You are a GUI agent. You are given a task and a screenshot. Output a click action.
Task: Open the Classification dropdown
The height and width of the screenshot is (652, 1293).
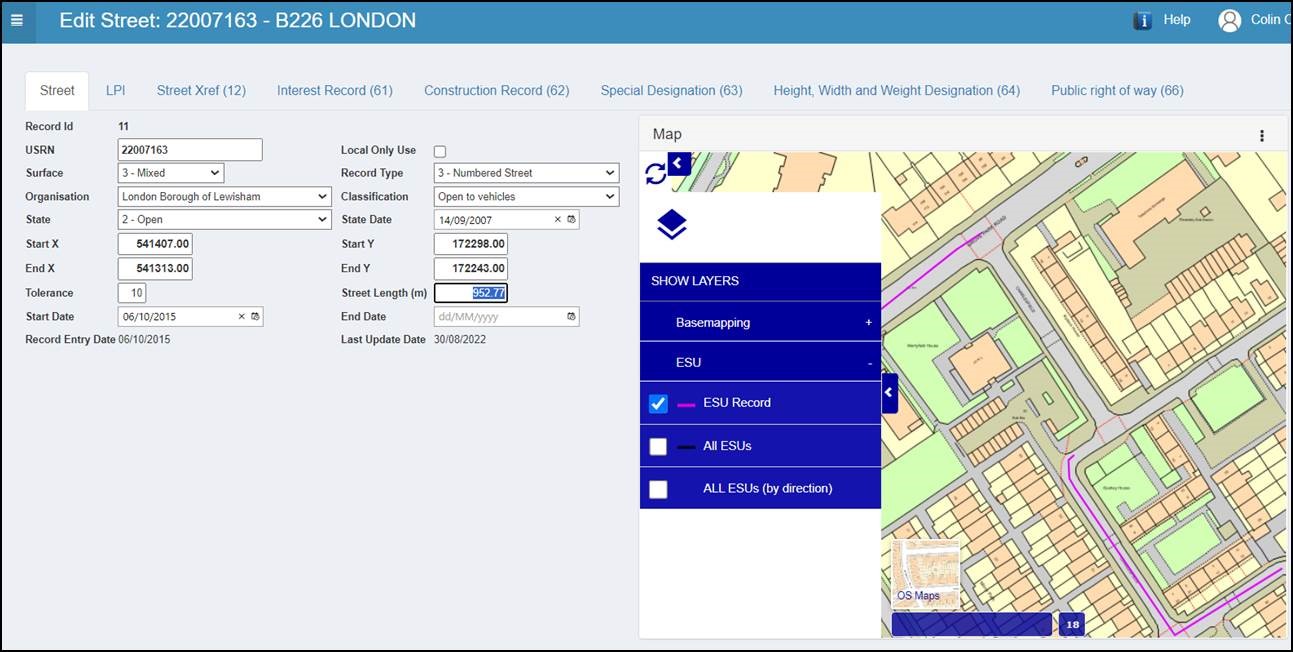(x=527, y=196)
